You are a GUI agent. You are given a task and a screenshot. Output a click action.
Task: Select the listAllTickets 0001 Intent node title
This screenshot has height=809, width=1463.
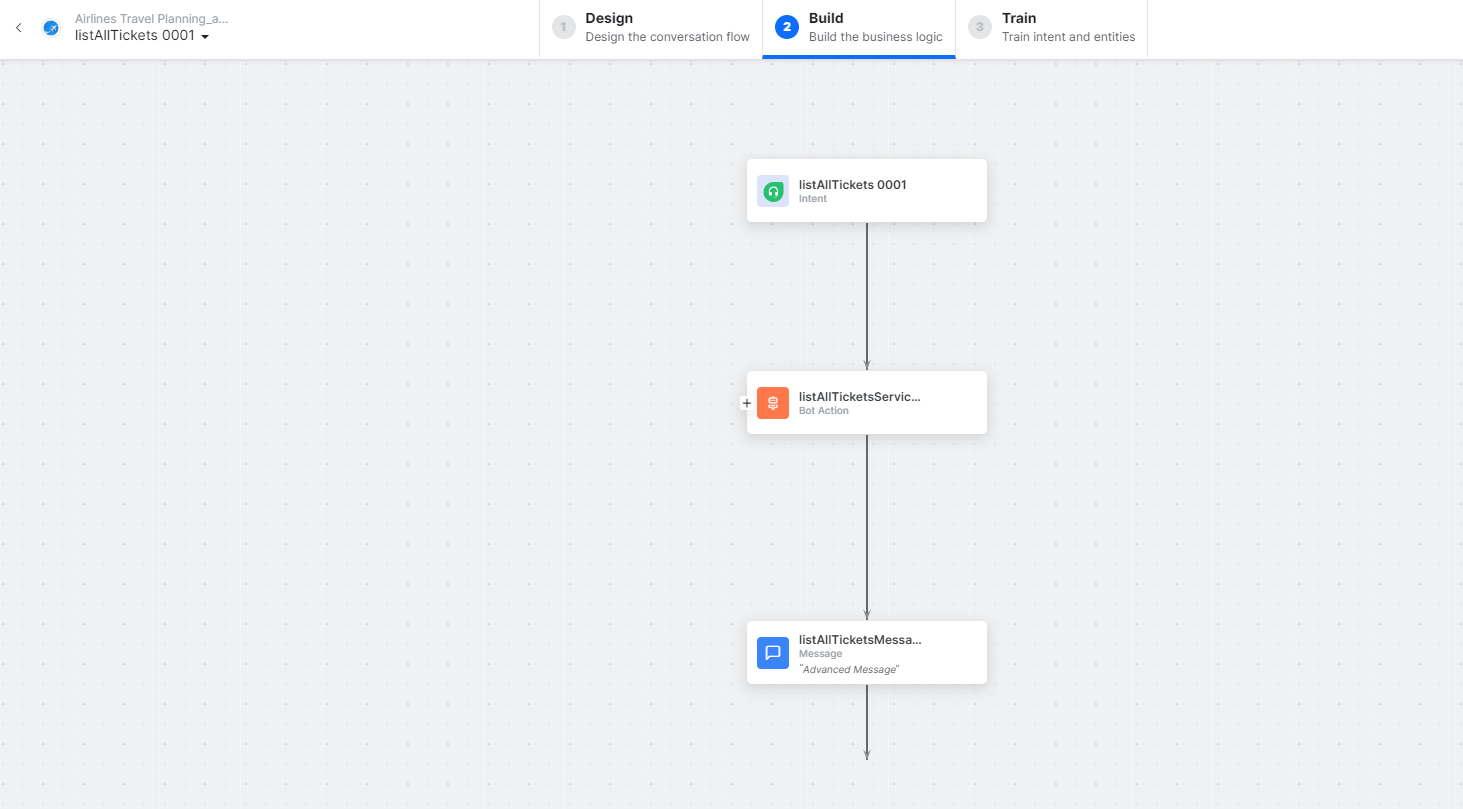[852, 185]
